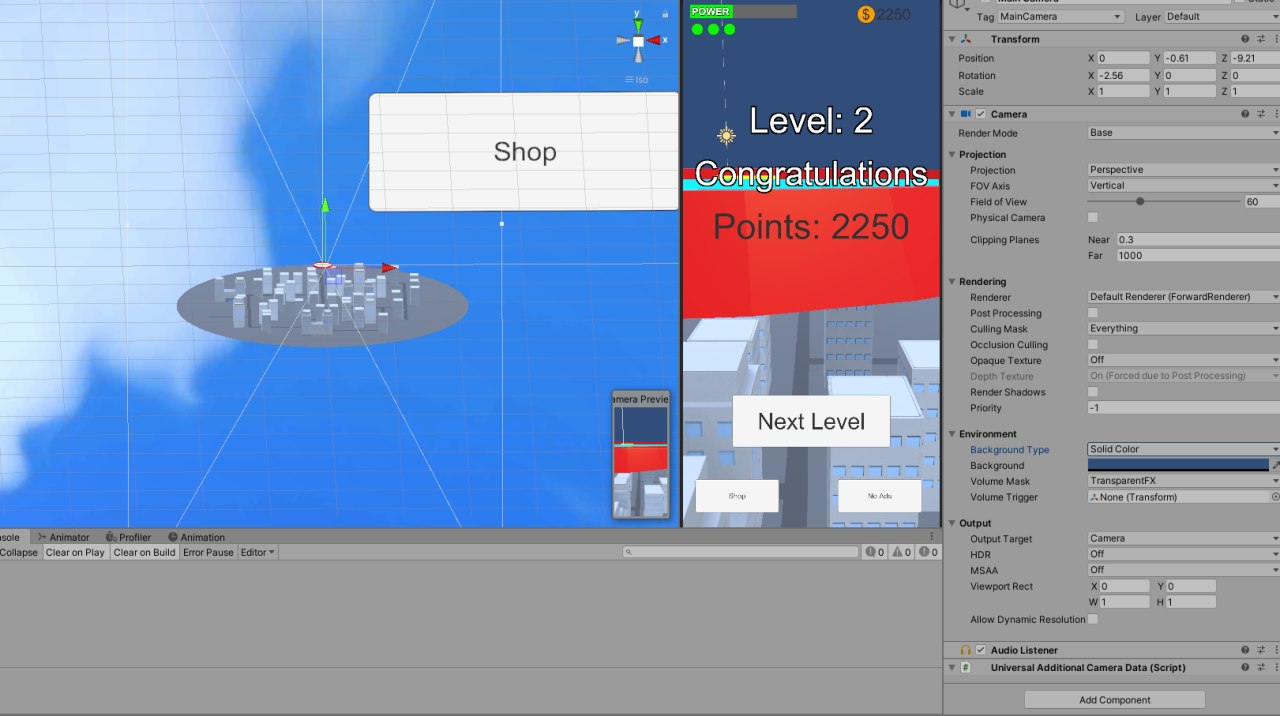Click the scene gizmo red X axis cone

[x=654, y=41]
